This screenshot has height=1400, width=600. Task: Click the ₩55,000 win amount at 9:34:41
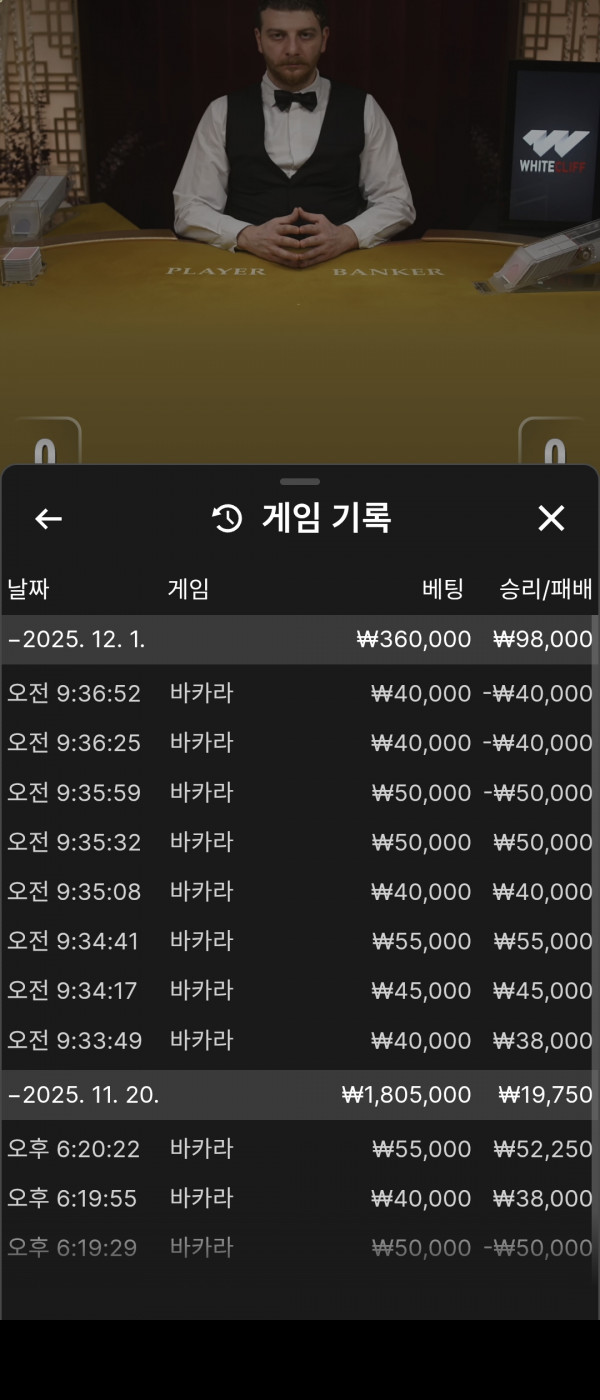[543, 941]
